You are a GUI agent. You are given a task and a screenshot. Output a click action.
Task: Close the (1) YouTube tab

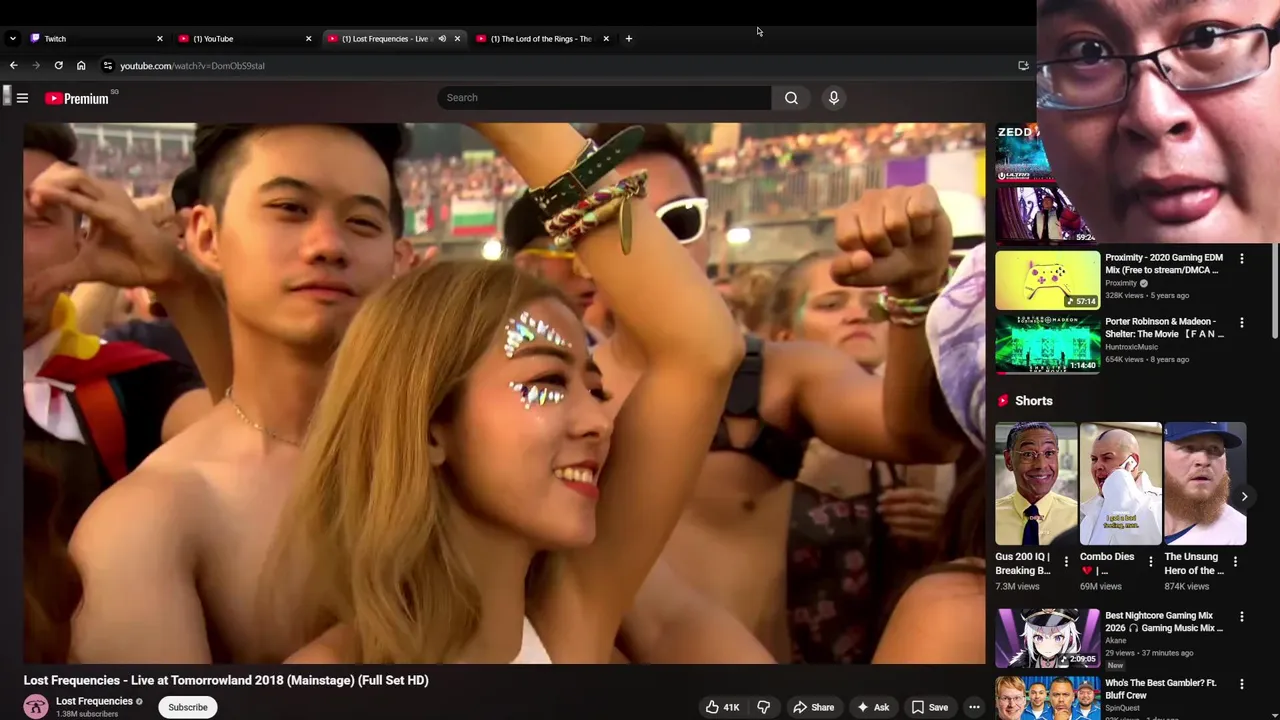(x=308, y=39)
